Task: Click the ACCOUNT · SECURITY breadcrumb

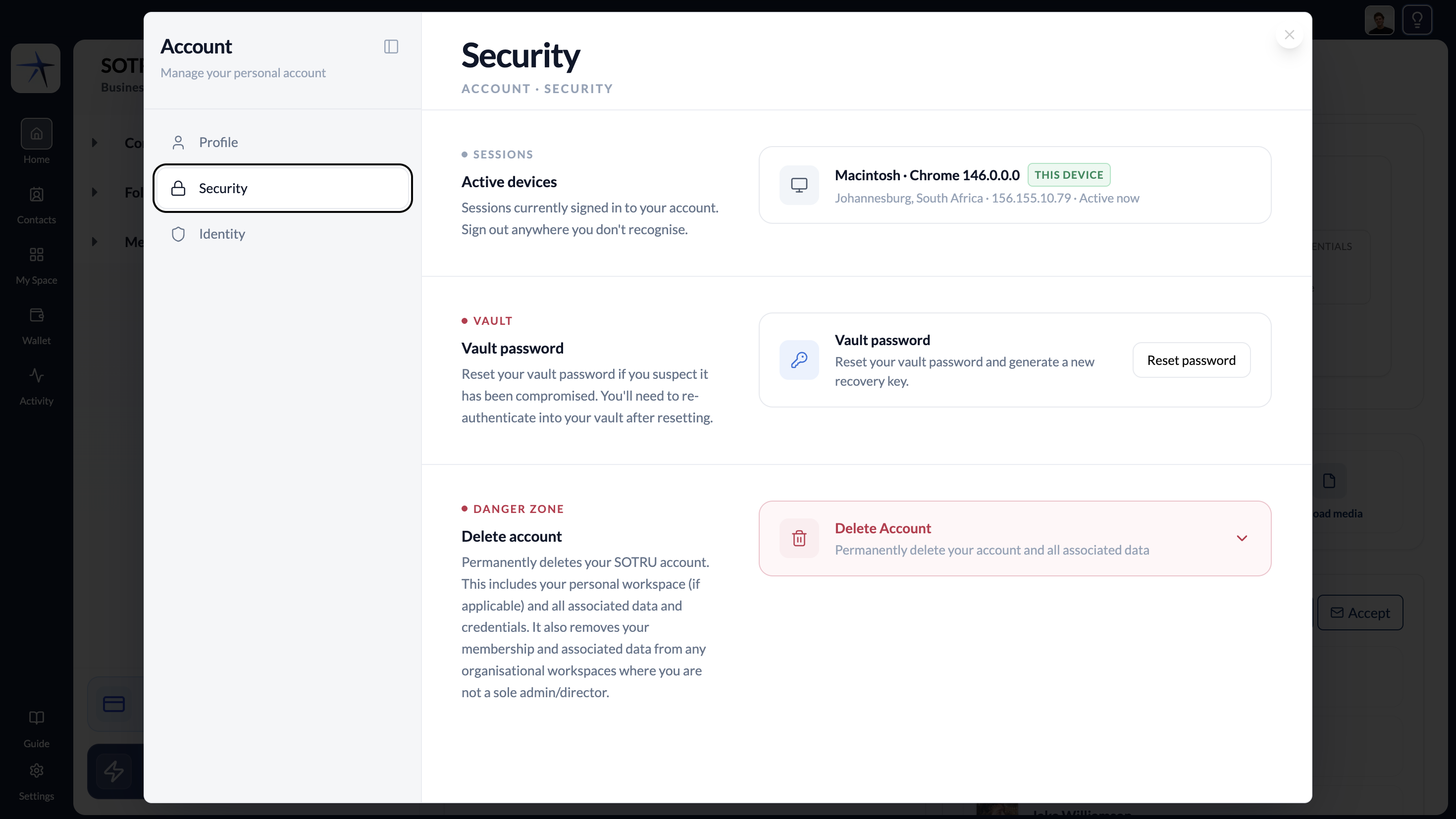Action: (537, 89)
